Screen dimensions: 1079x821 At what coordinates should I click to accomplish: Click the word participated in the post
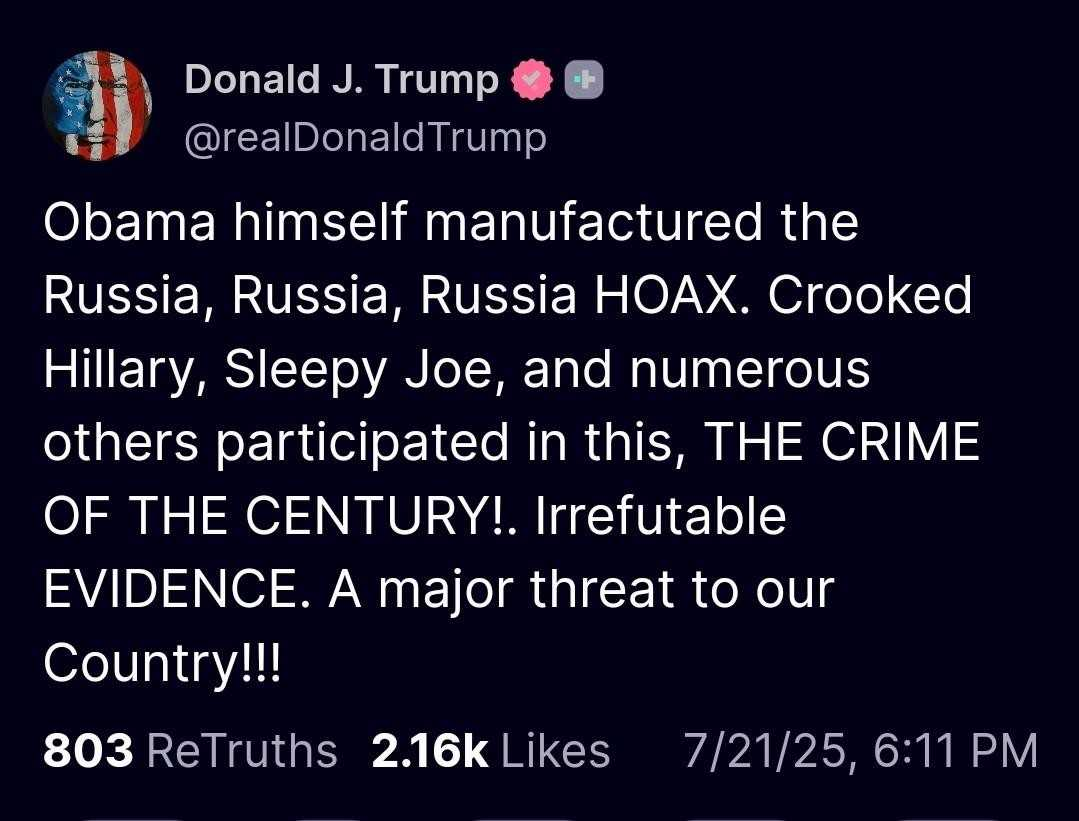[x=362, y=444]
